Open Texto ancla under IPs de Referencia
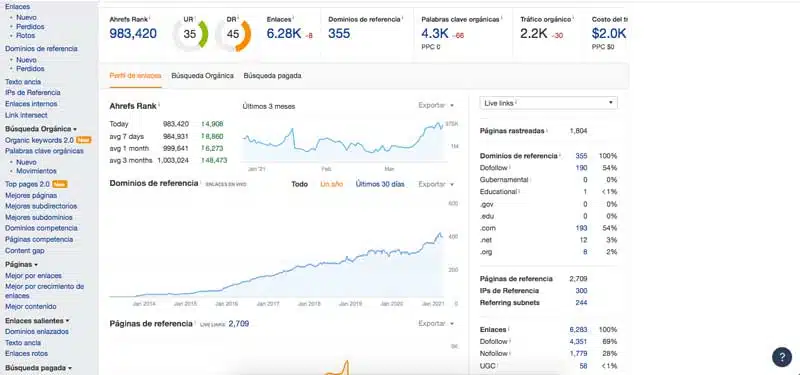The height and width of the screenshot is (375, 800). 23,82
